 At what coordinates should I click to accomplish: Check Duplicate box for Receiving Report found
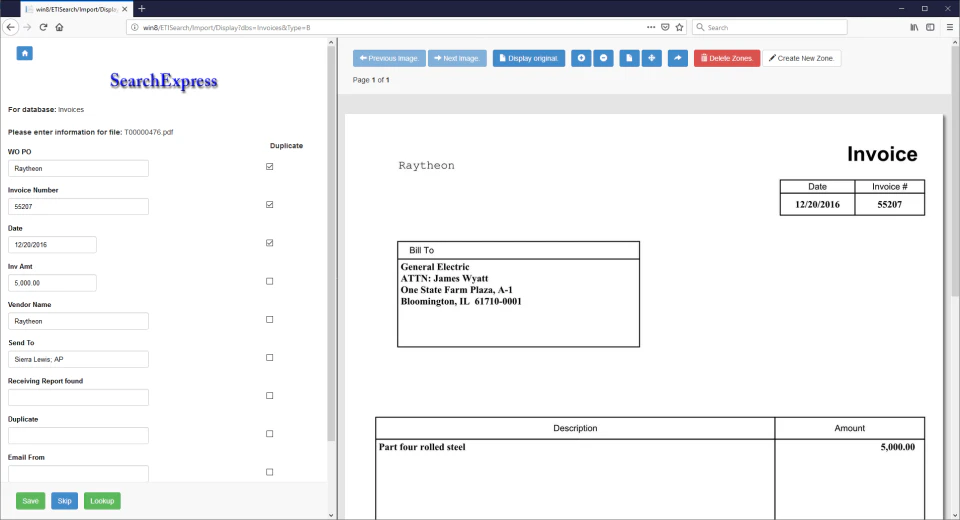(269, 396)
